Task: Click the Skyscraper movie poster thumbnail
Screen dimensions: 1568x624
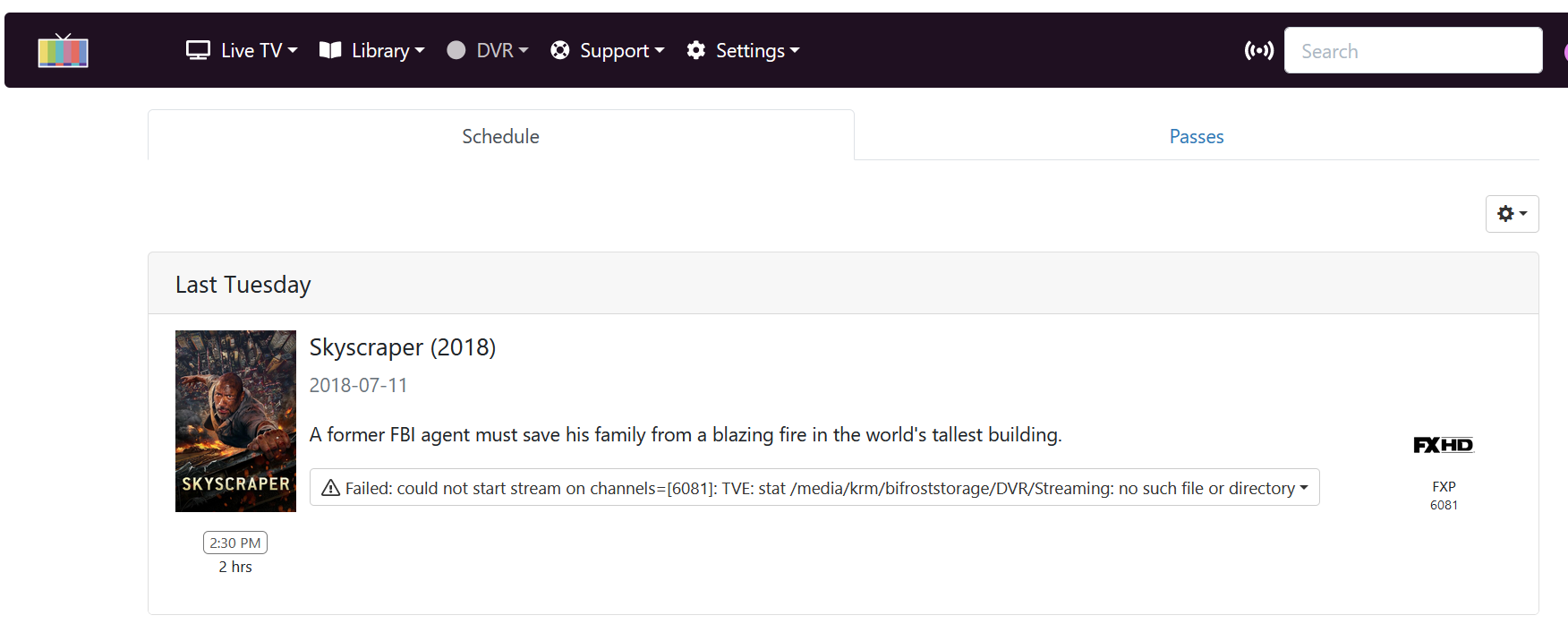Action: click(x=235, y=421)
